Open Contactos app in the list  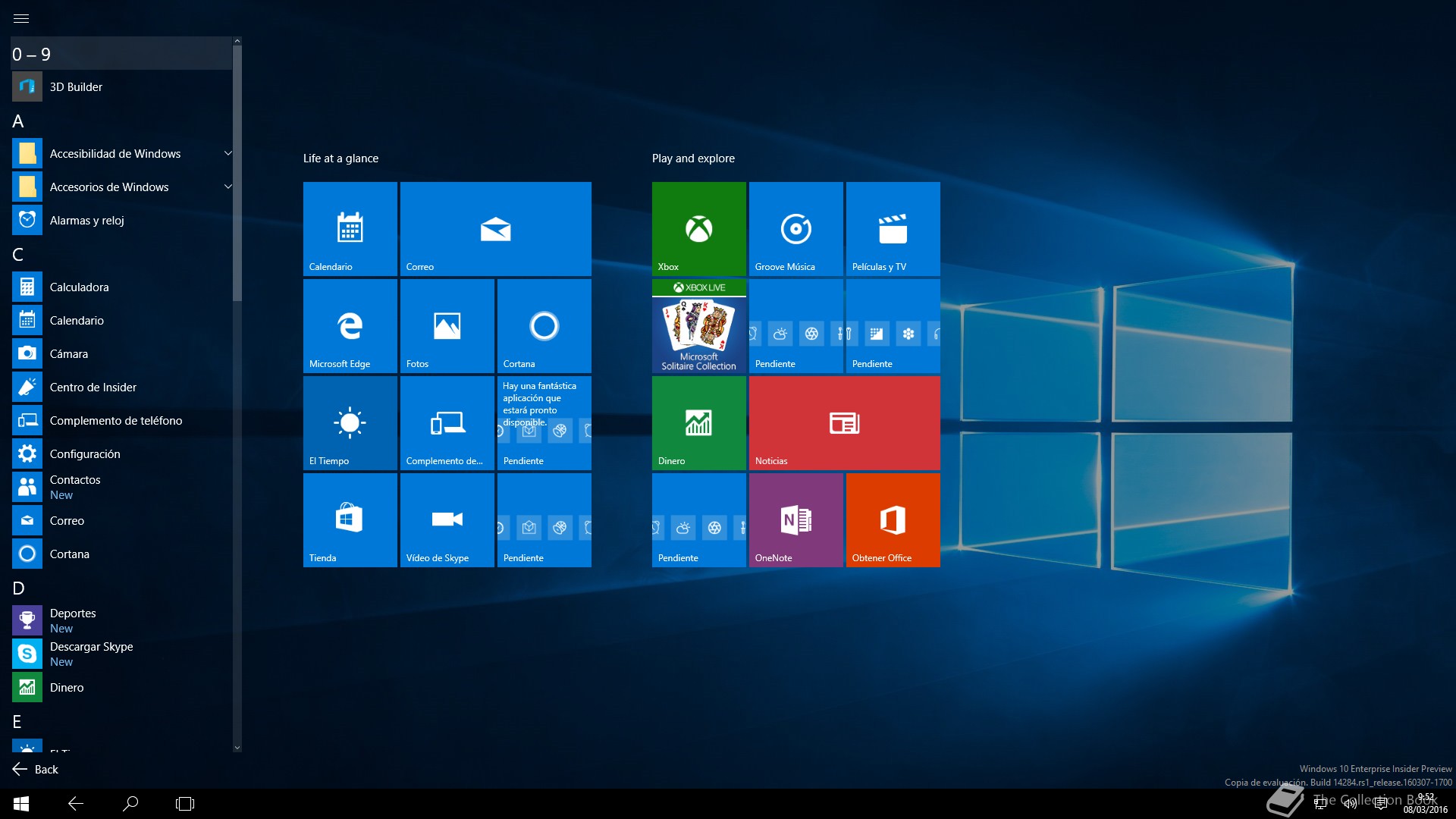121,488
